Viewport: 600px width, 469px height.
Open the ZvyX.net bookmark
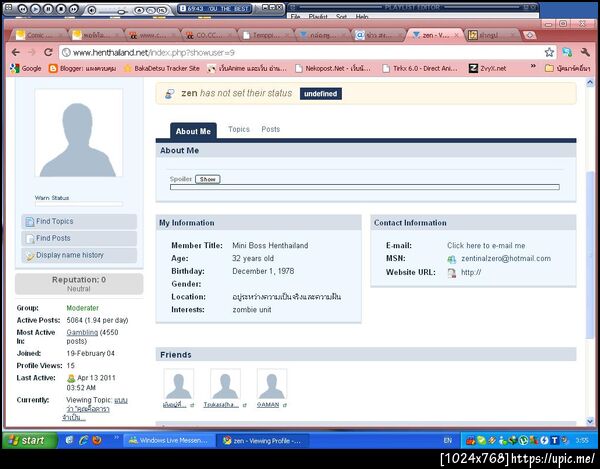pos(488,68)
